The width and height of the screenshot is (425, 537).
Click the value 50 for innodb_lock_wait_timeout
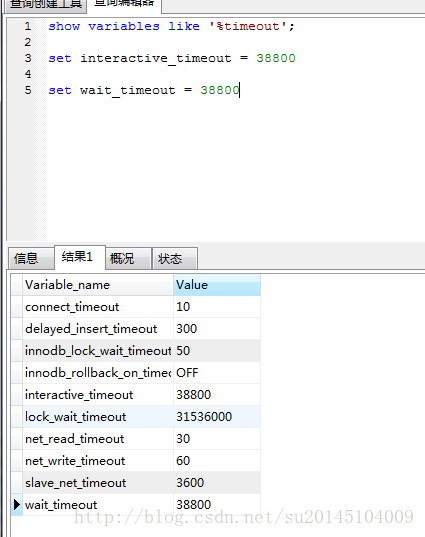(x=217, y=351)
